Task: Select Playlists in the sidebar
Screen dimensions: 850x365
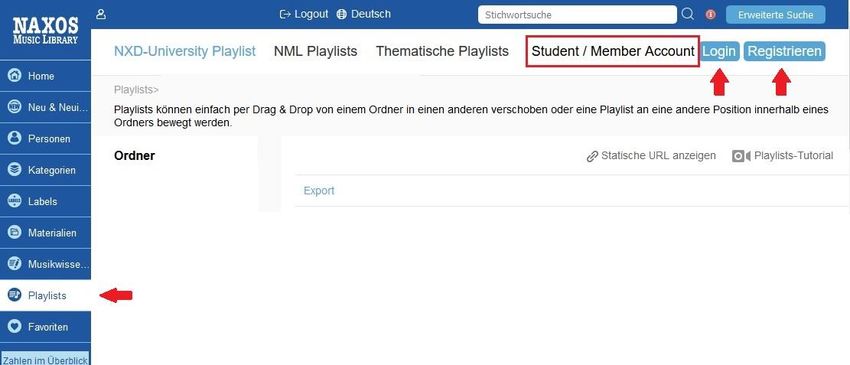Action: [46, 296]
